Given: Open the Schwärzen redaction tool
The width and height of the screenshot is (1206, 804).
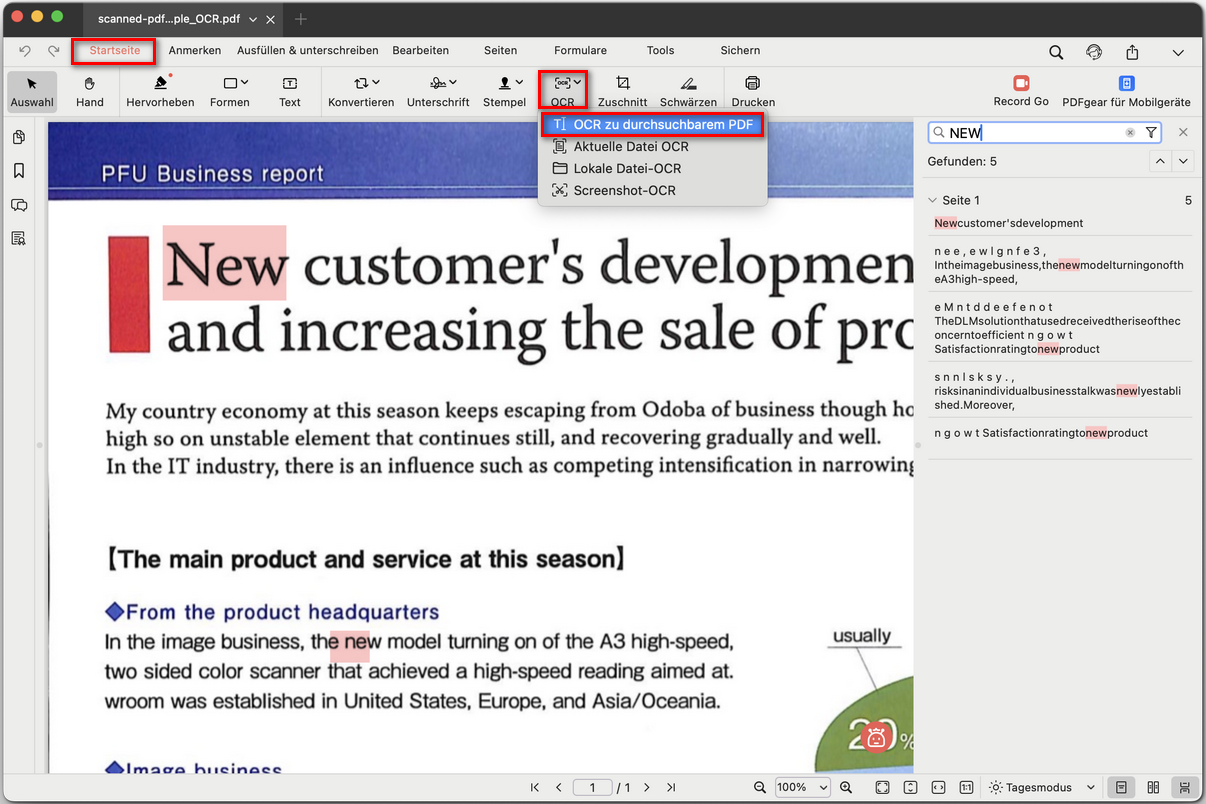Looking at the screenshot, I should click(688, 90).
